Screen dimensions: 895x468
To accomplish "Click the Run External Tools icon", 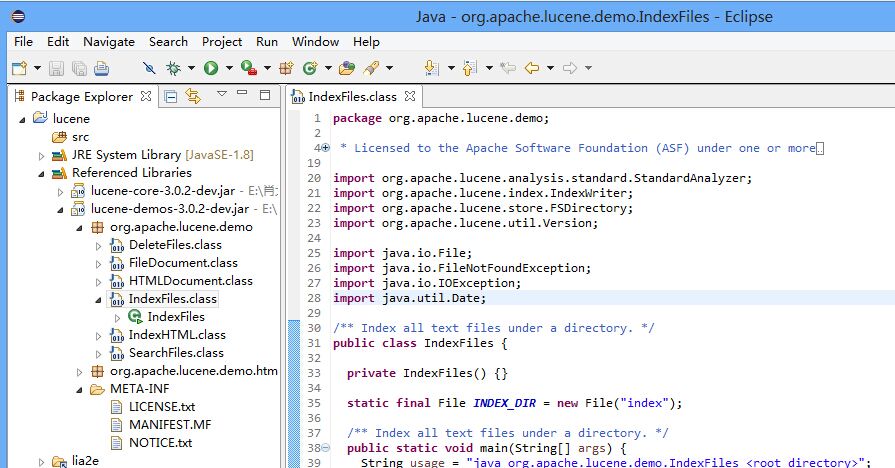I will tap(248, 68).
